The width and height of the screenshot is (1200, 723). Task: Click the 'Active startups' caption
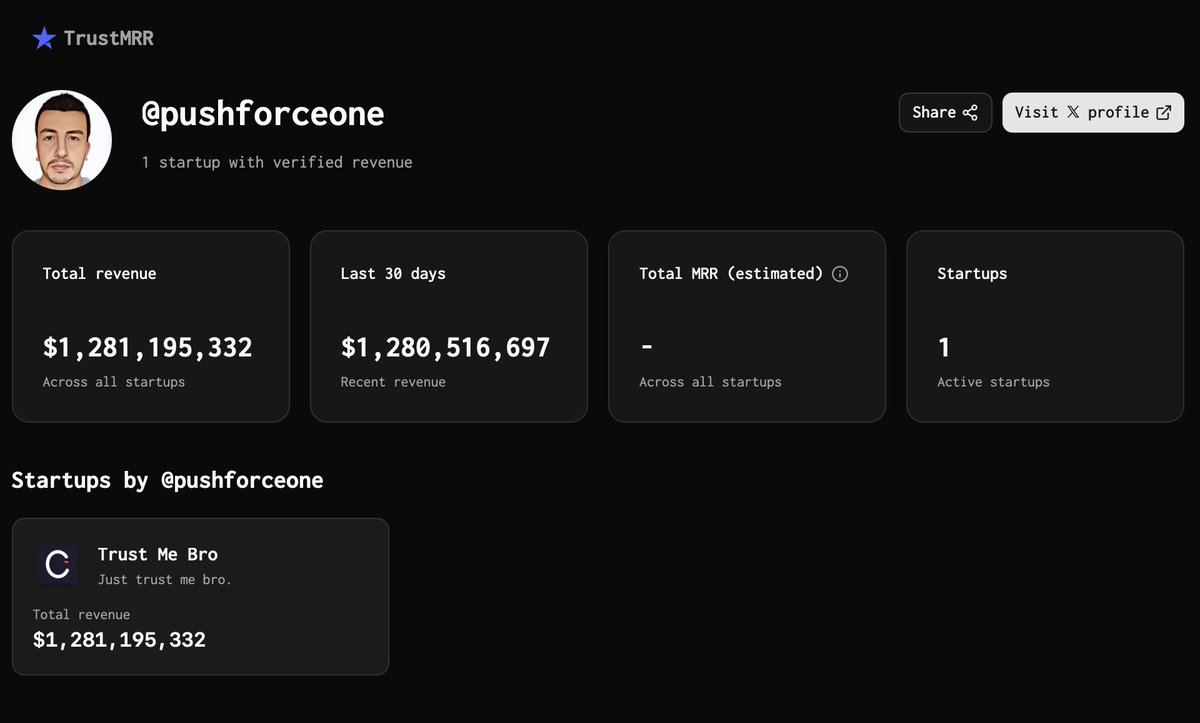point(994,382)
